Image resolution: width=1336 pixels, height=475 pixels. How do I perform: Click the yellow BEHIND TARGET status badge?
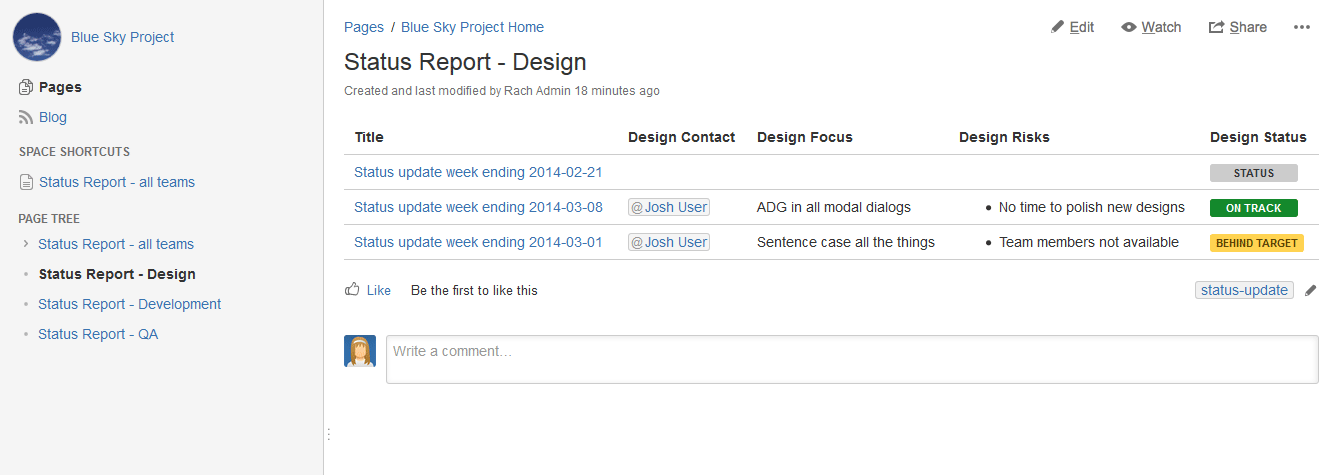tap(1256, 243)
